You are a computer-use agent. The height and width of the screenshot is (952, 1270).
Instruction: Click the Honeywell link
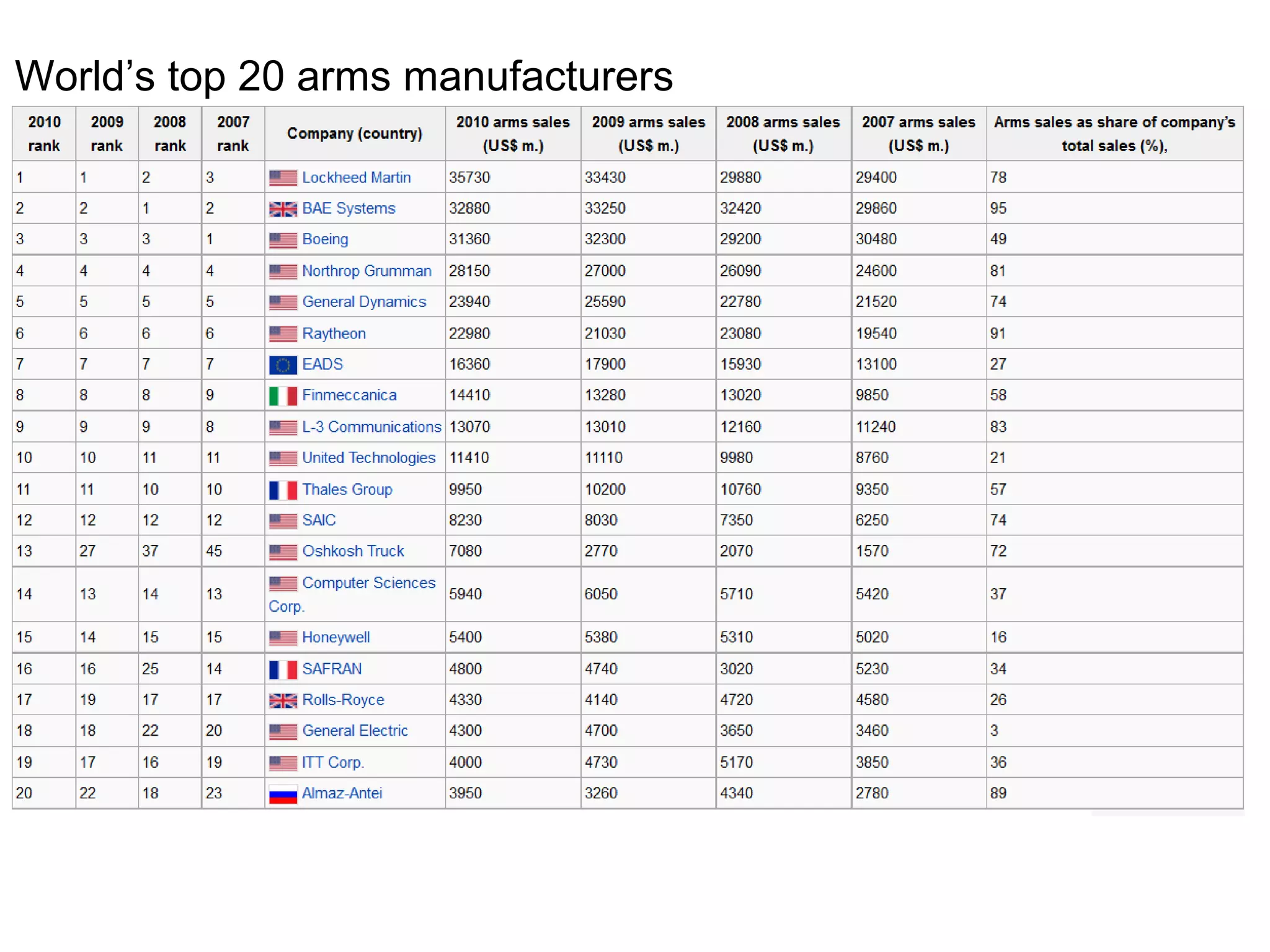tap(336, 637)
